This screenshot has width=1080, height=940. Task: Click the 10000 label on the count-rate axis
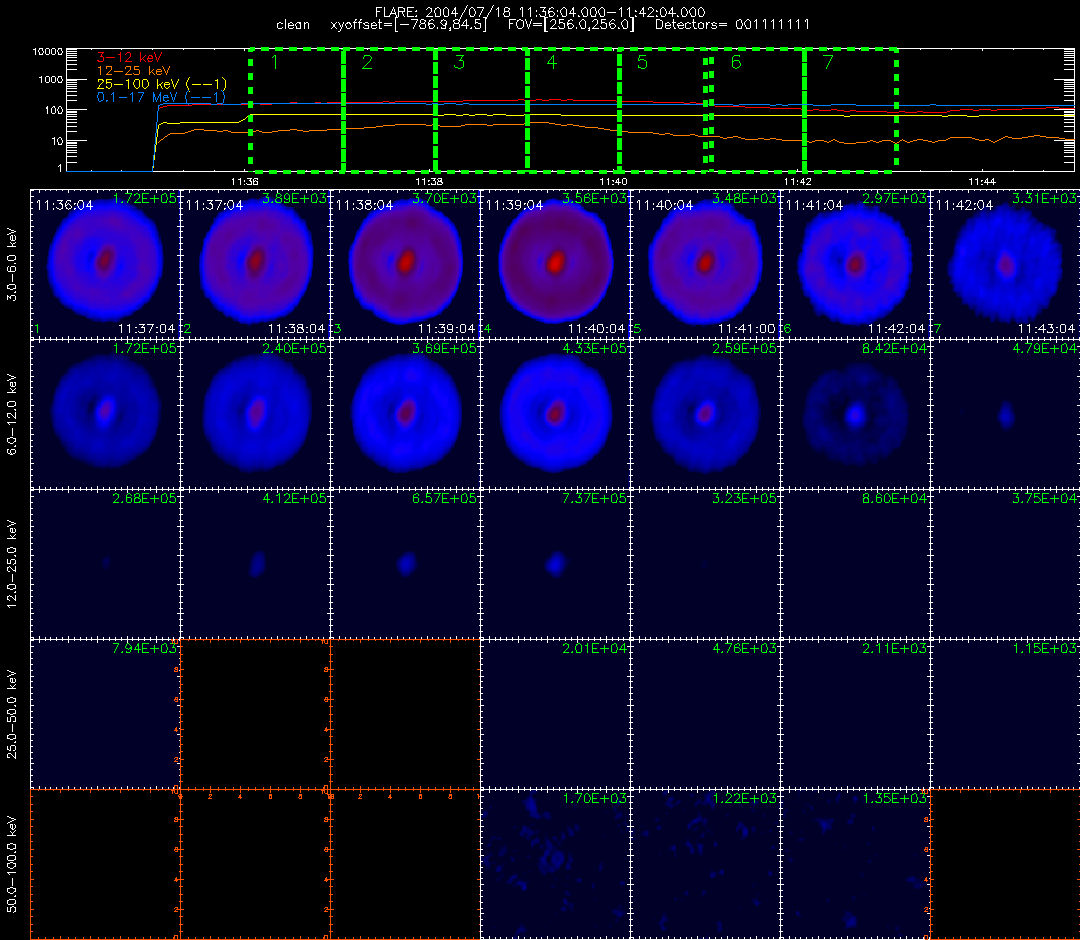pos(48,52)
